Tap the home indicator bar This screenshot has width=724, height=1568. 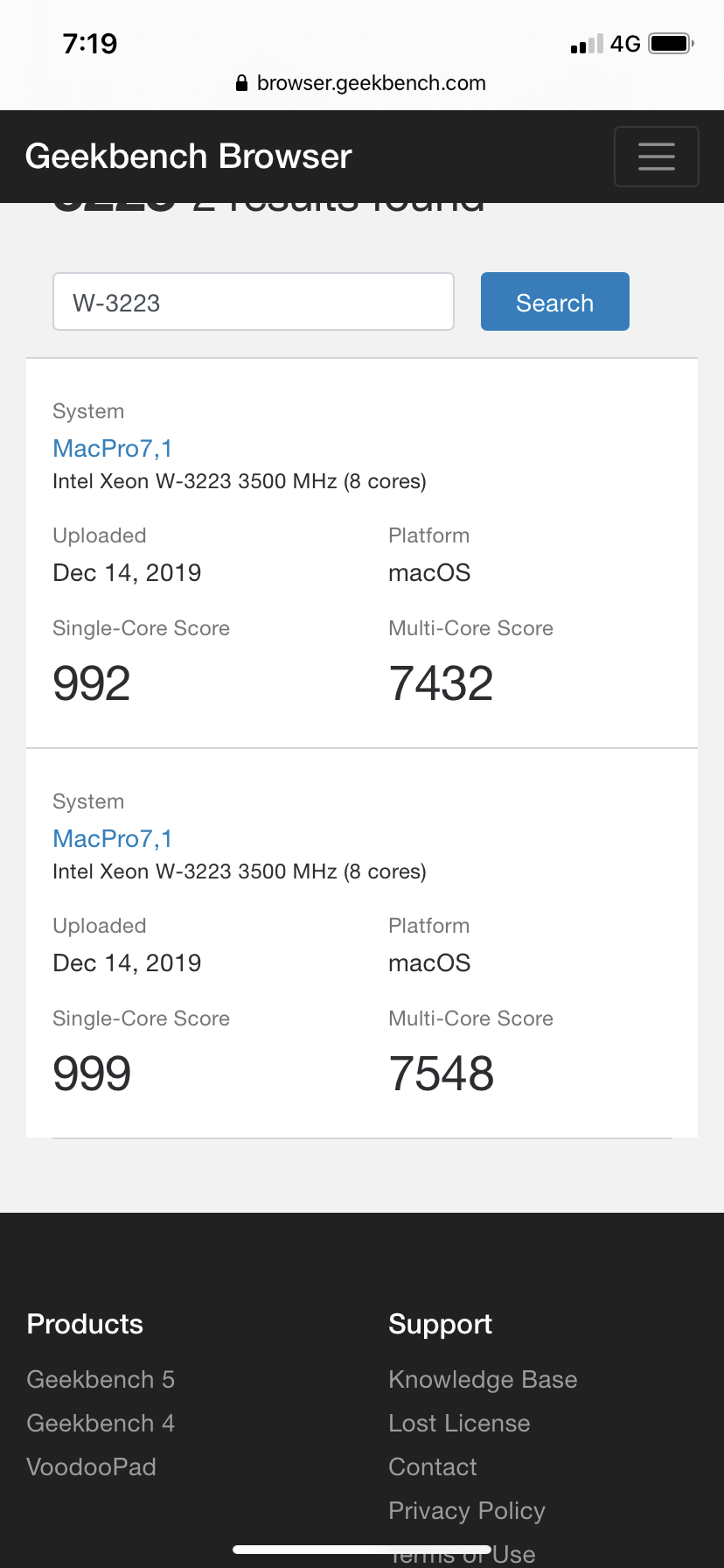click(362, 1550)
